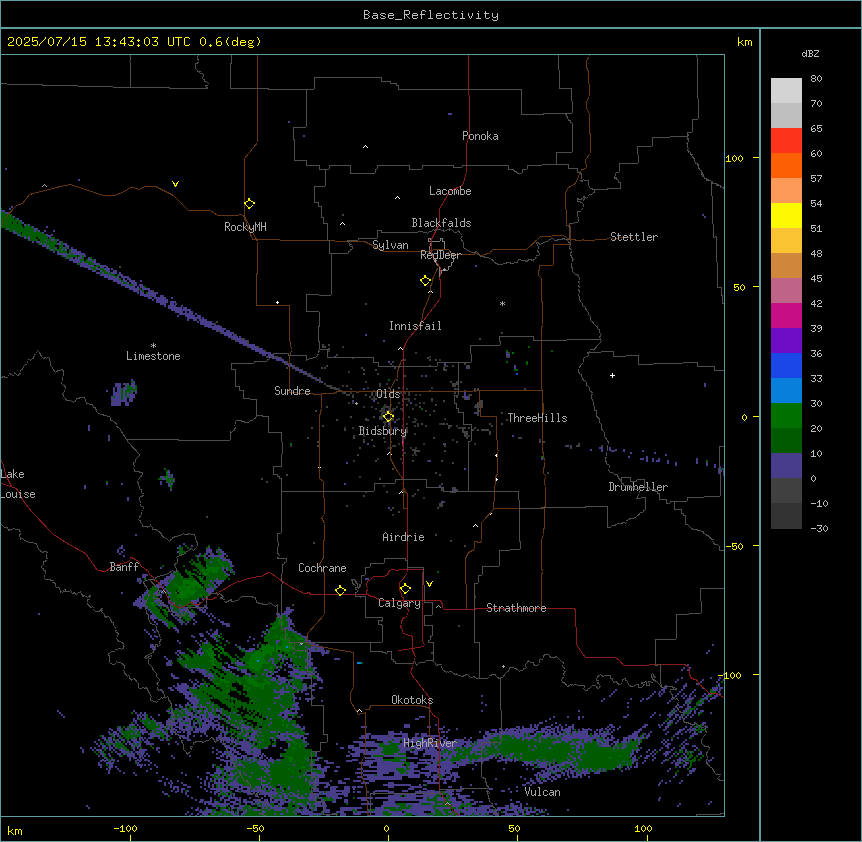Click the -50 tick on the horizontal axis
The image size is (862, 842).
pos(256,828)
